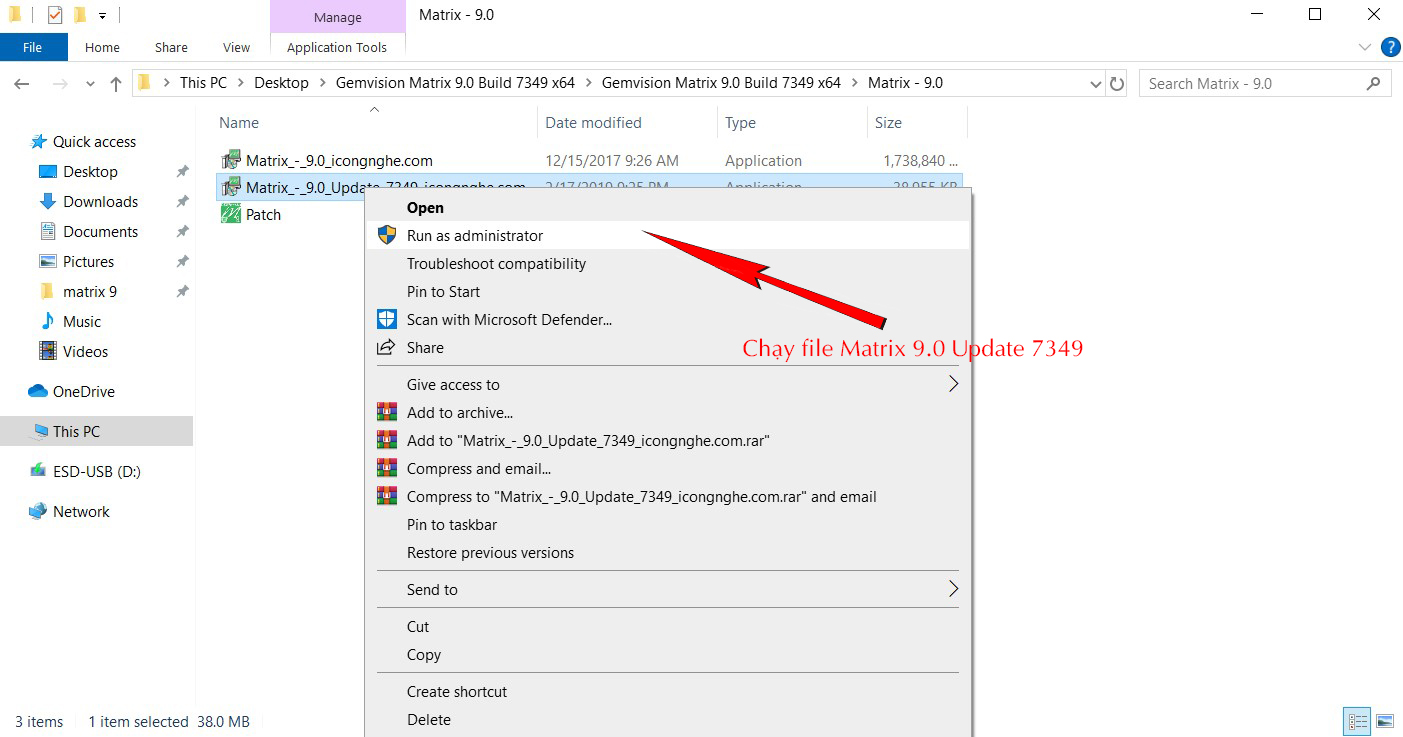Click Manage contextual tab header

coord(338,17)
